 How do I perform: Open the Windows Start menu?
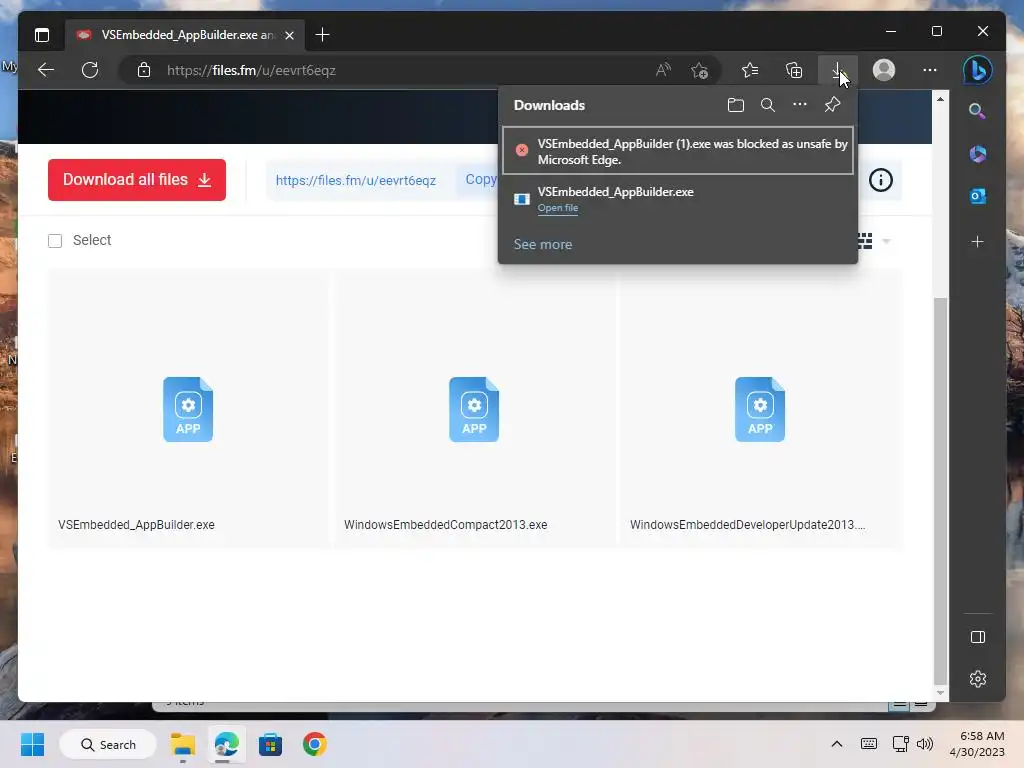click(x=32, y=744)
